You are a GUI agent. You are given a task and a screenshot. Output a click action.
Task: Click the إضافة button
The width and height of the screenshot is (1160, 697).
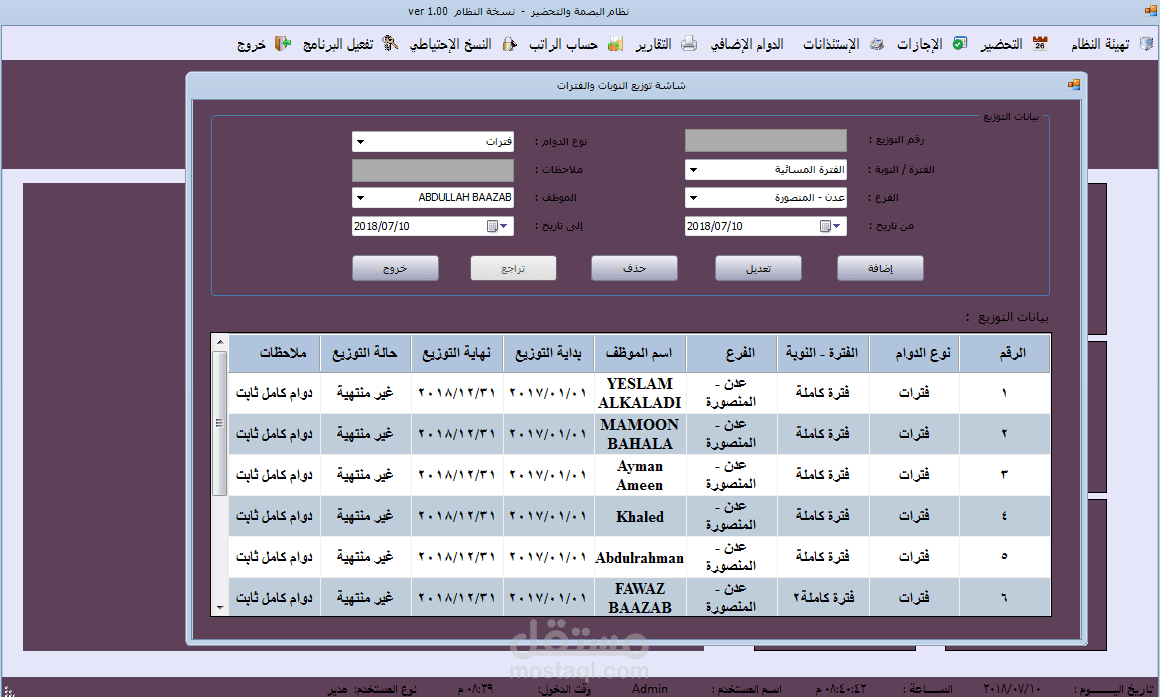tap(880, 269)
